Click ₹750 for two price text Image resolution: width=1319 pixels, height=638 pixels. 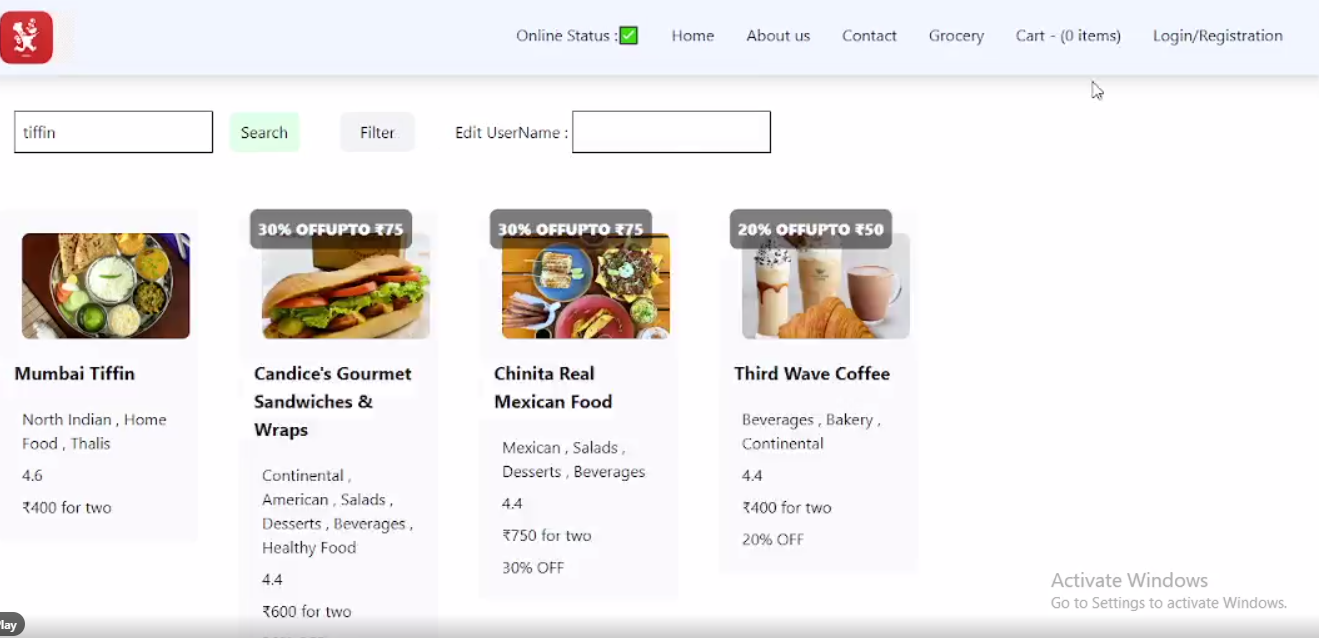pyautogui.click(x=547, y=536)
